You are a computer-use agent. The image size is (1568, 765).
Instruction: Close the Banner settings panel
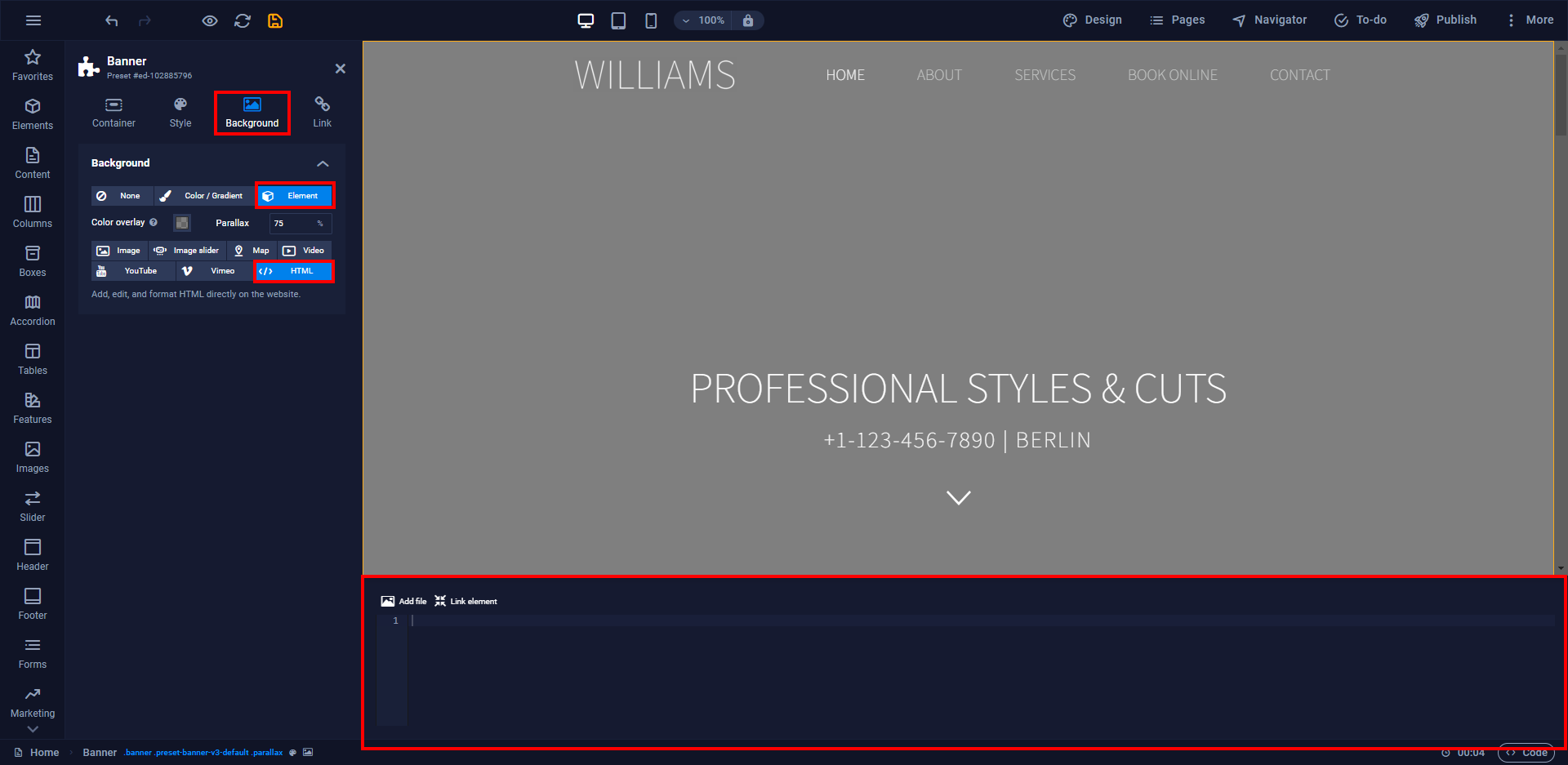[x=341, y=69]
